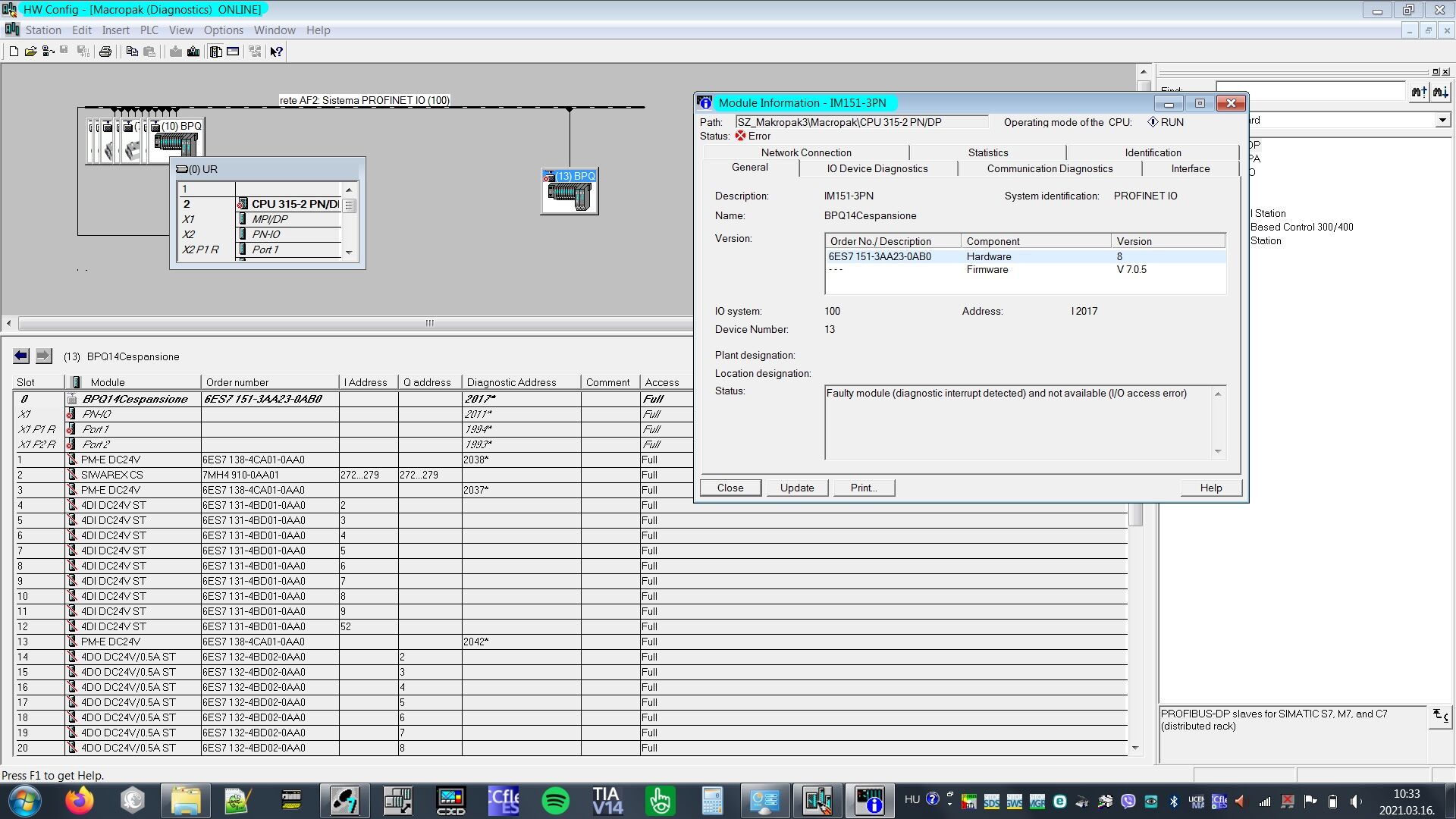Toggle the hardware Catalog toolbar icon
This screenshot has height=819, width=1456.
[x=216, y=52]
